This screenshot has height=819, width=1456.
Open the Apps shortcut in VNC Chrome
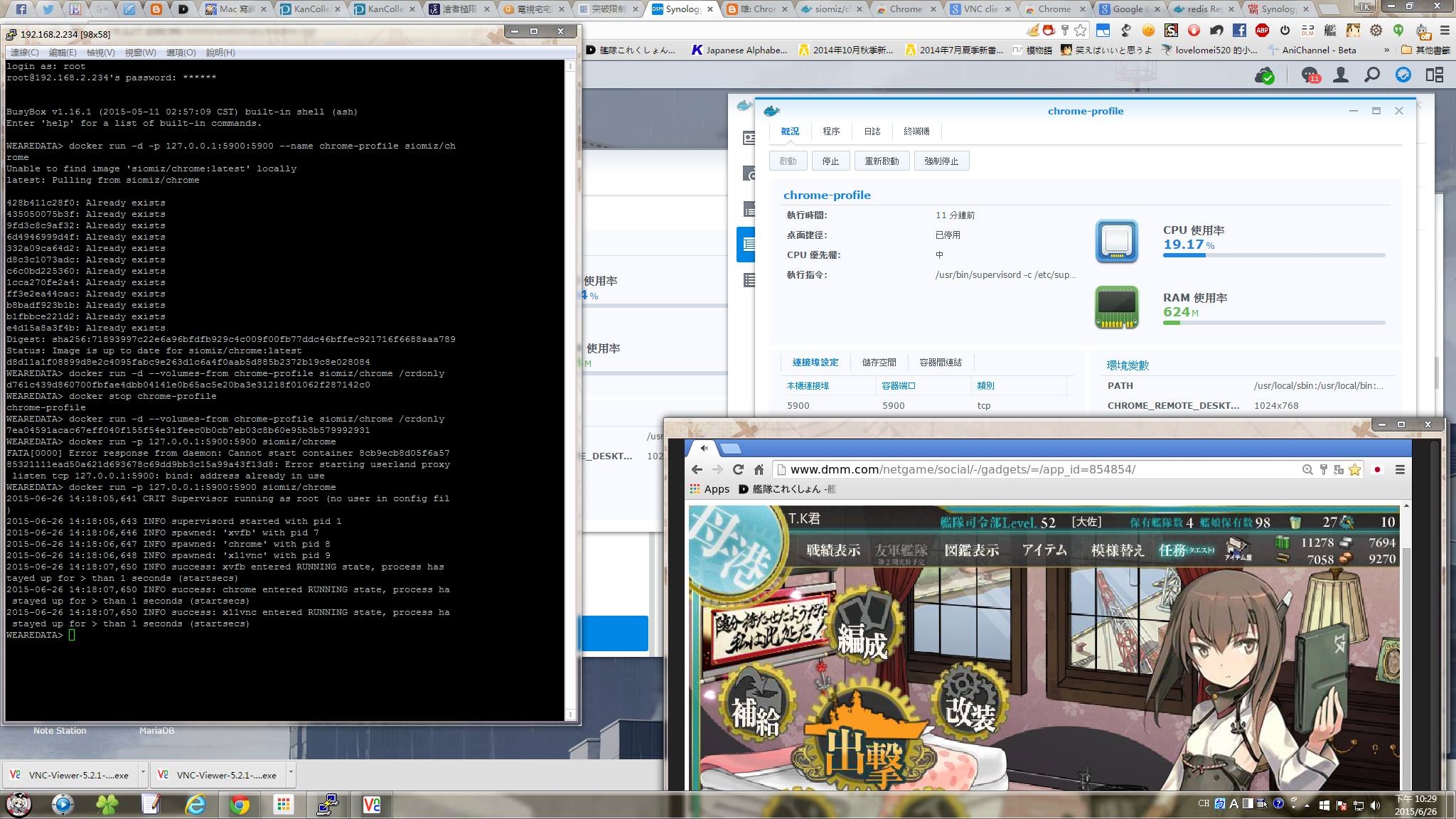click(x=710, y=489)
